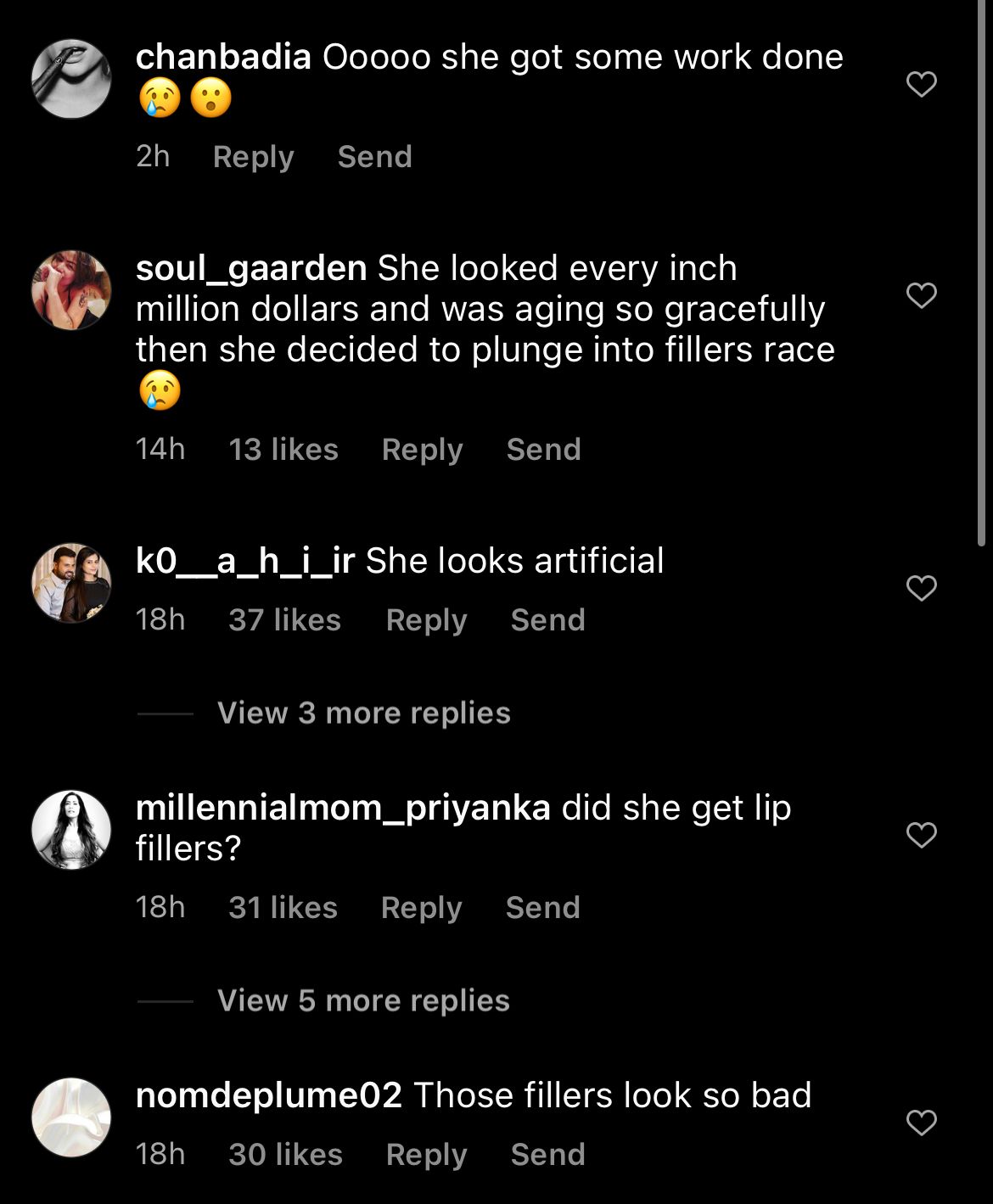View the 31 likes on lip fillers comment
The image size is (993, 1204).
[283, 908]
